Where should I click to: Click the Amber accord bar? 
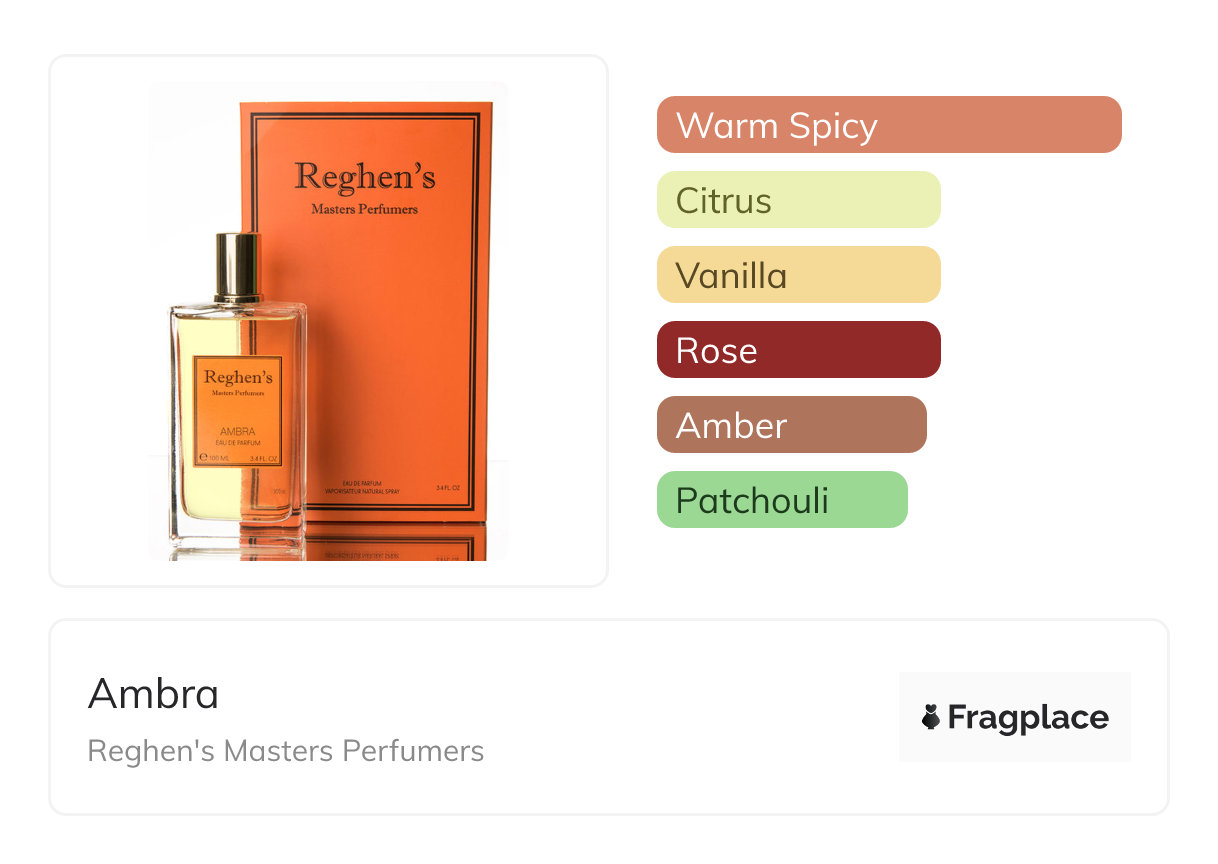tap(792, 425)
